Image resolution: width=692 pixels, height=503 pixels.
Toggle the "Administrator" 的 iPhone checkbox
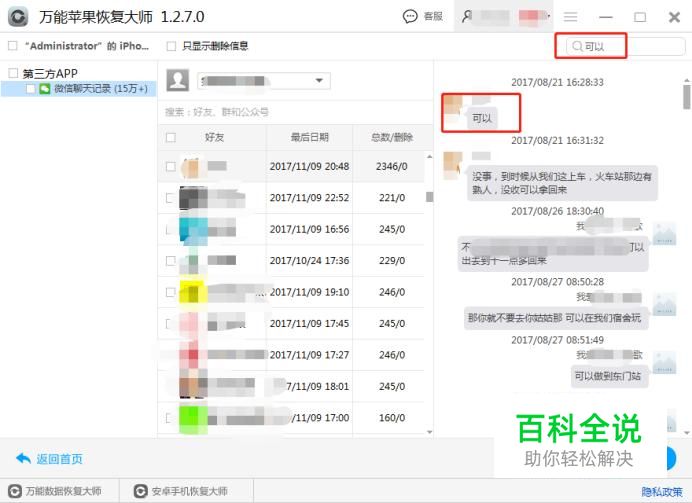click(x=13, y=45)
